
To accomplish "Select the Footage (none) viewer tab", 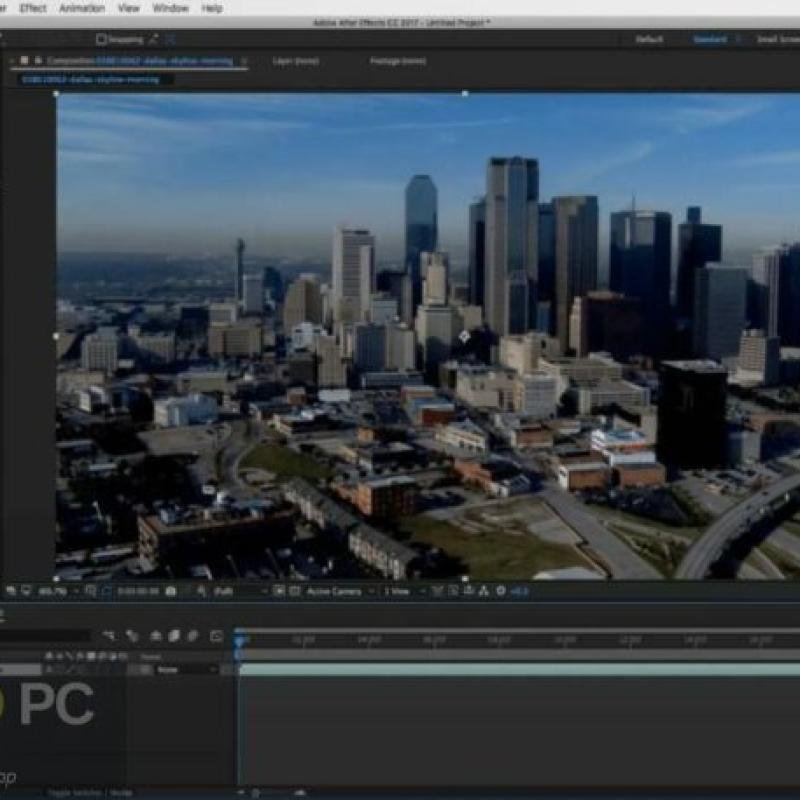I will pyautogui.click(x=398, y=61).
